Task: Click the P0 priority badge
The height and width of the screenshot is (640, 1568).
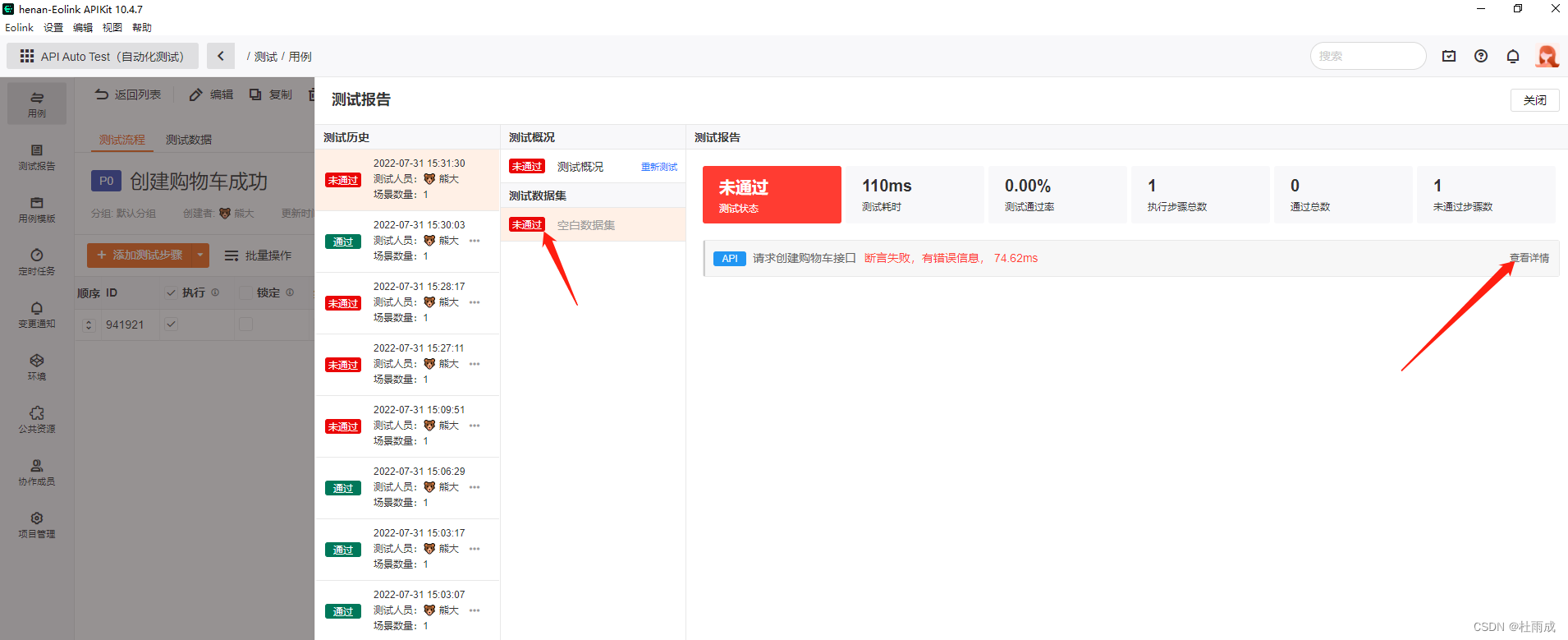Action: [x=107, y=181]
